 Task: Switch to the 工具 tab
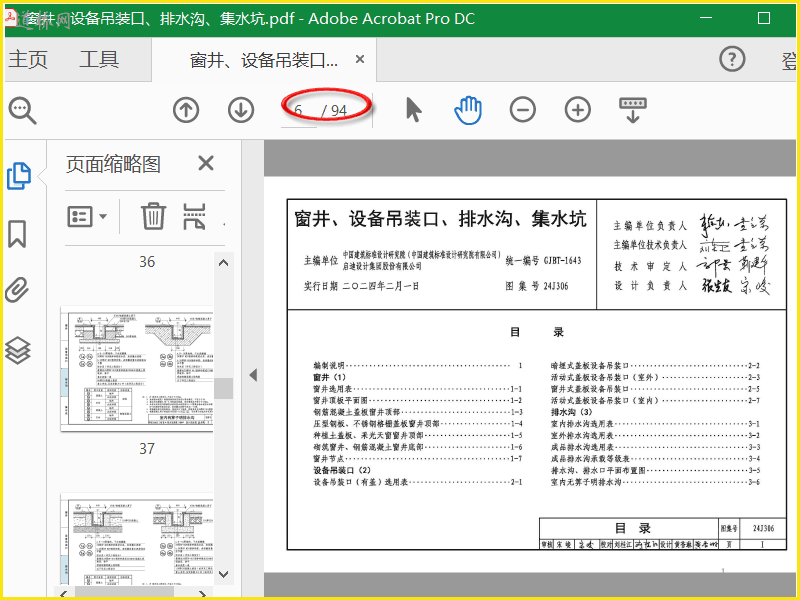point(99,60)
